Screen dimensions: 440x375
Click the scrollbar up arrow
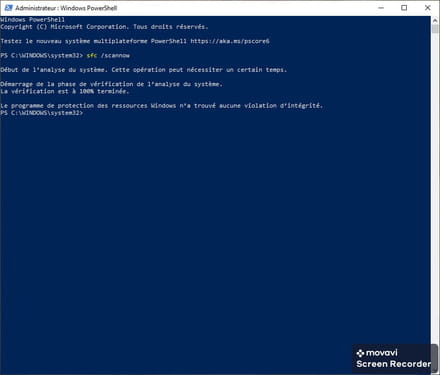pos(435,20)
